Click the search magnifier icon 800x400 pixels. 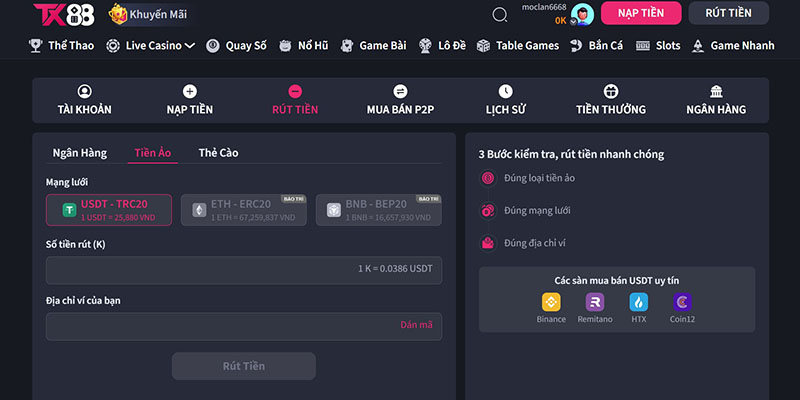click(x=500, y=14)
